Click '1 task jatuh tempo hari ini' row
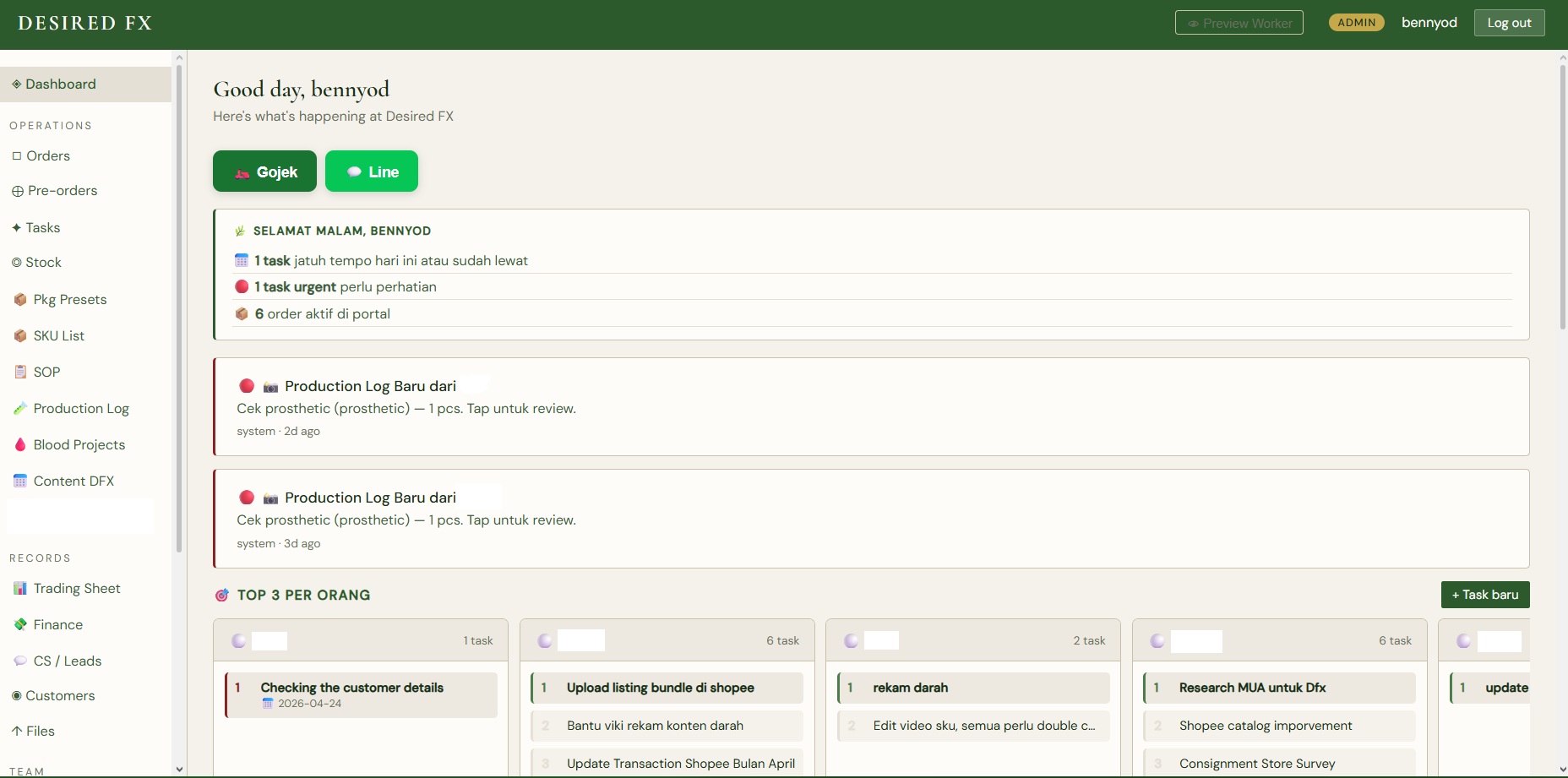 [x=872, y=261]
